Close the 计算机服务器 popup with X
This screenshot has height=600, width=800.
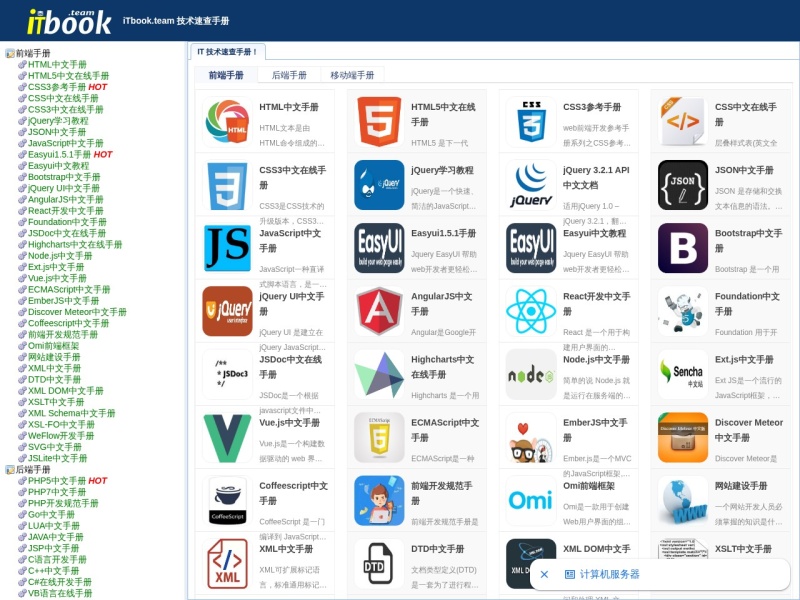click(x=544, y=574)
